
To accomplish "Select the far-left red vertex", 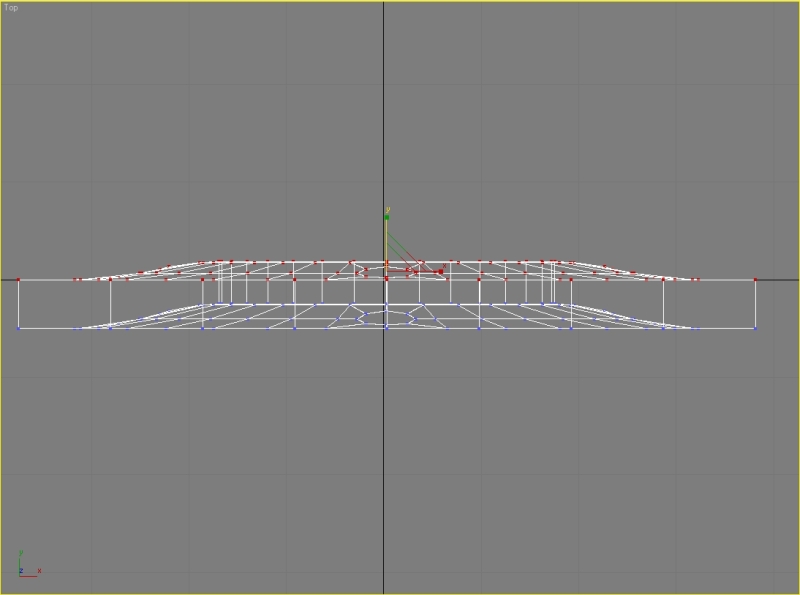I will click(18, 280).
